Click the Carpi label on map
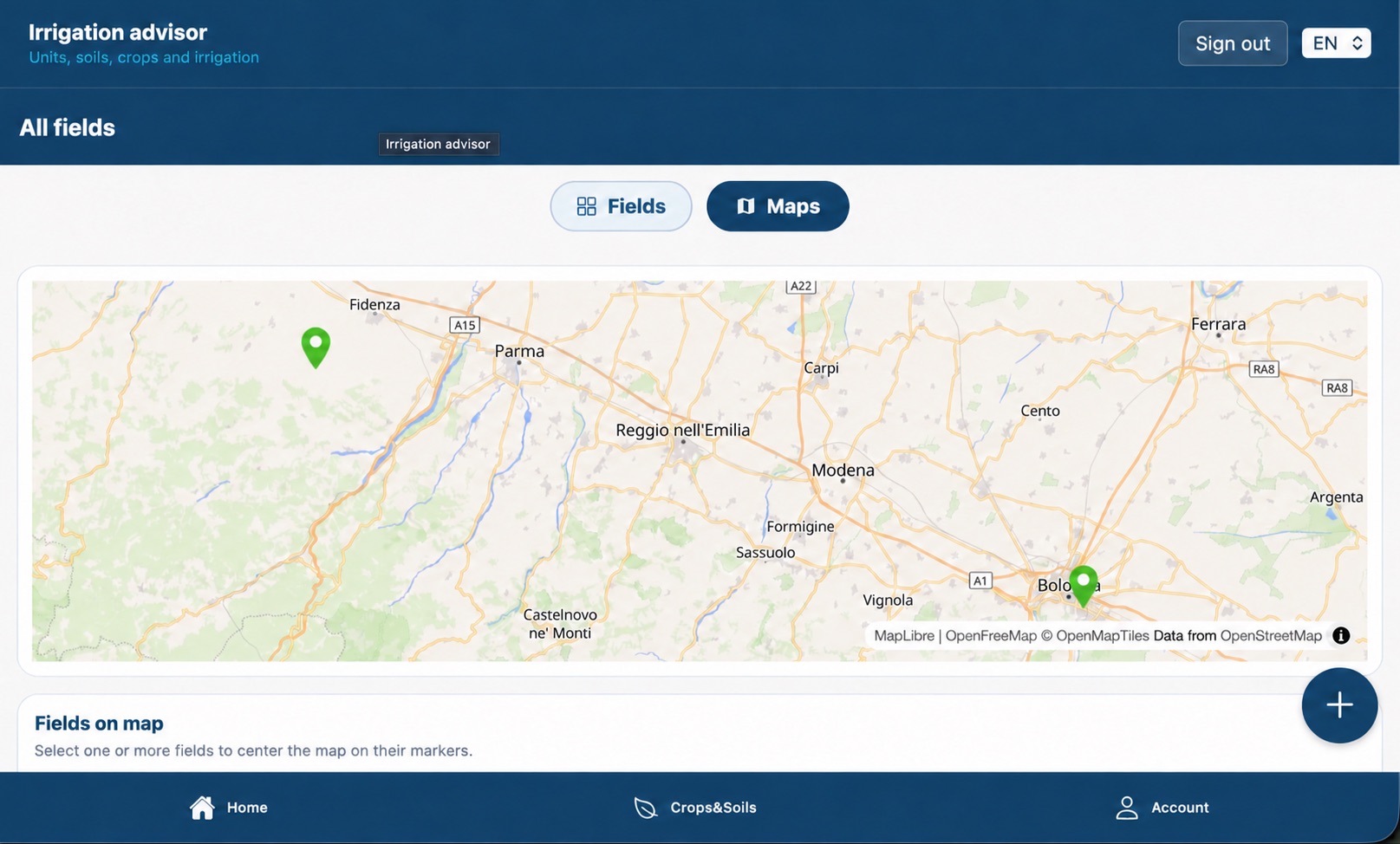 821,368
